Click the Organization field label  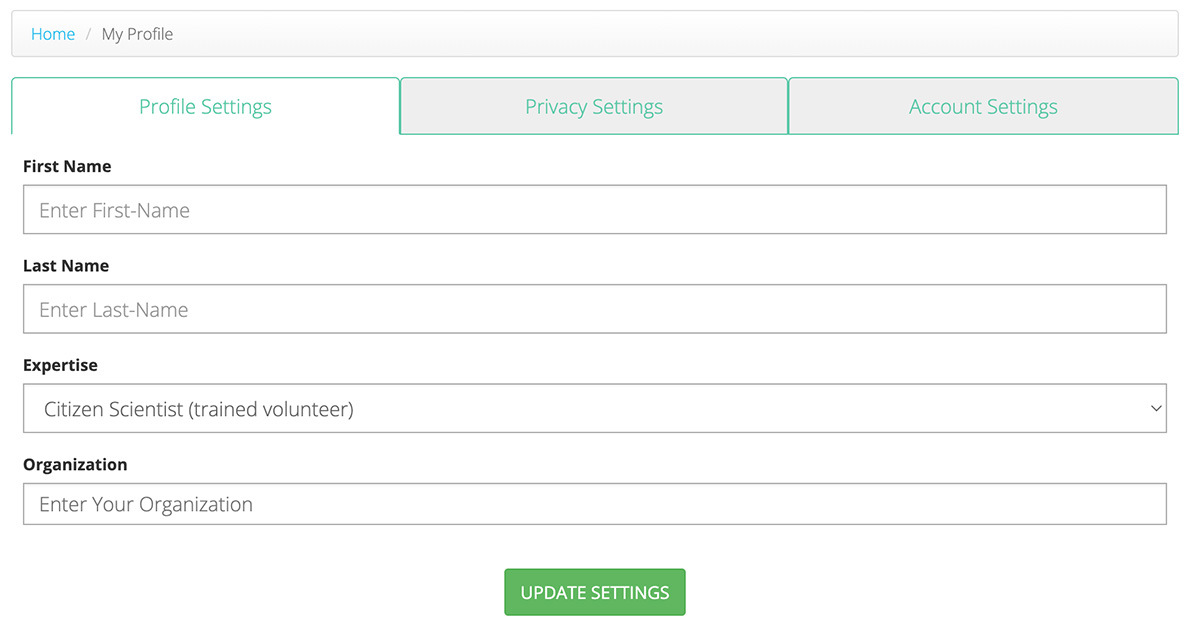pos(75,464)
